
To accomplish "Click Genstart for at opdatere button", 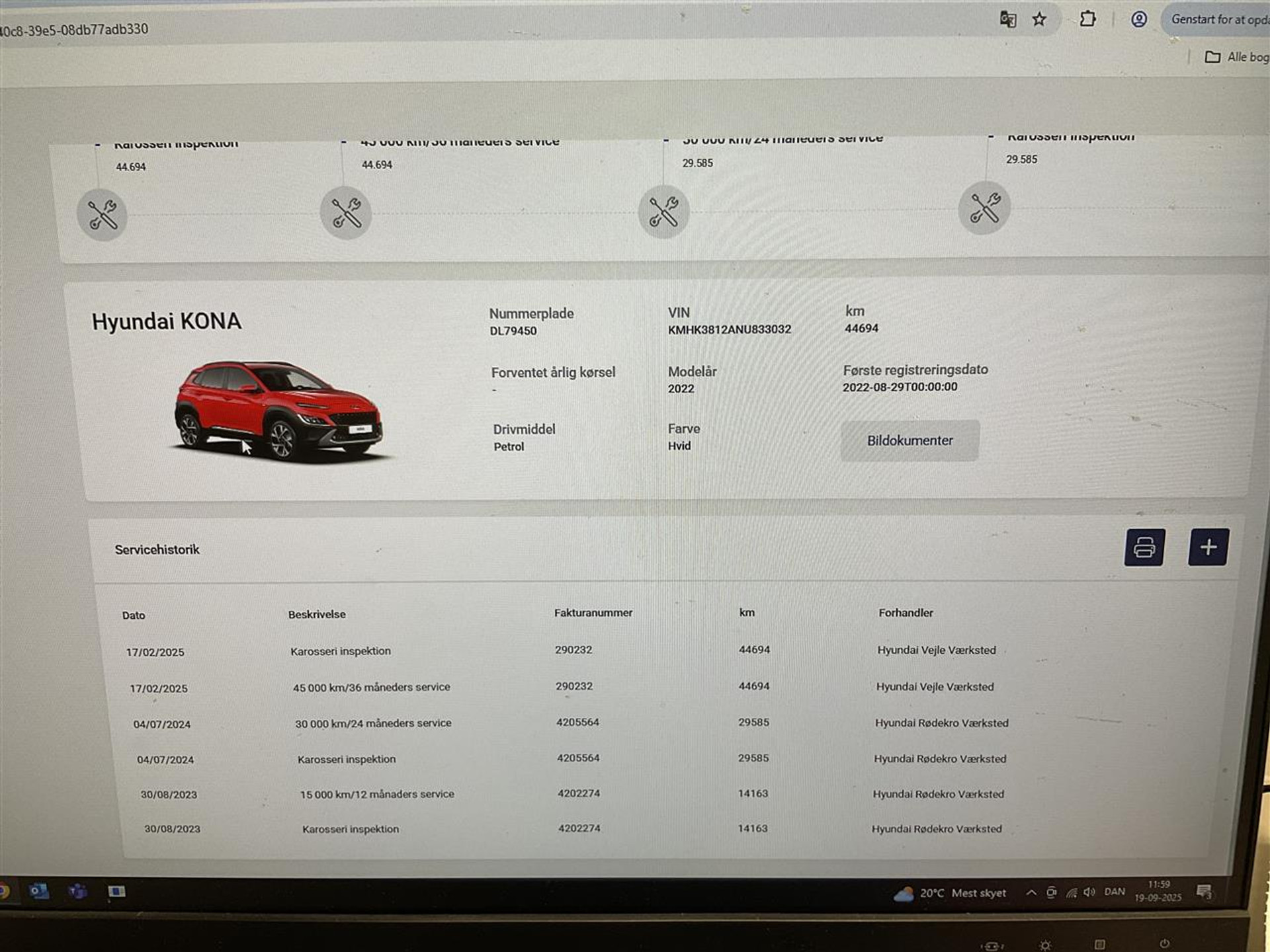I will [1217, 20].
